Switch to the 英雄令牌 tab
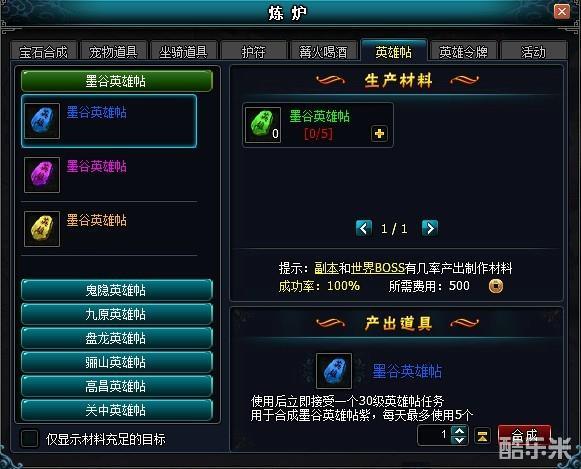 click(x=463, y=51)
